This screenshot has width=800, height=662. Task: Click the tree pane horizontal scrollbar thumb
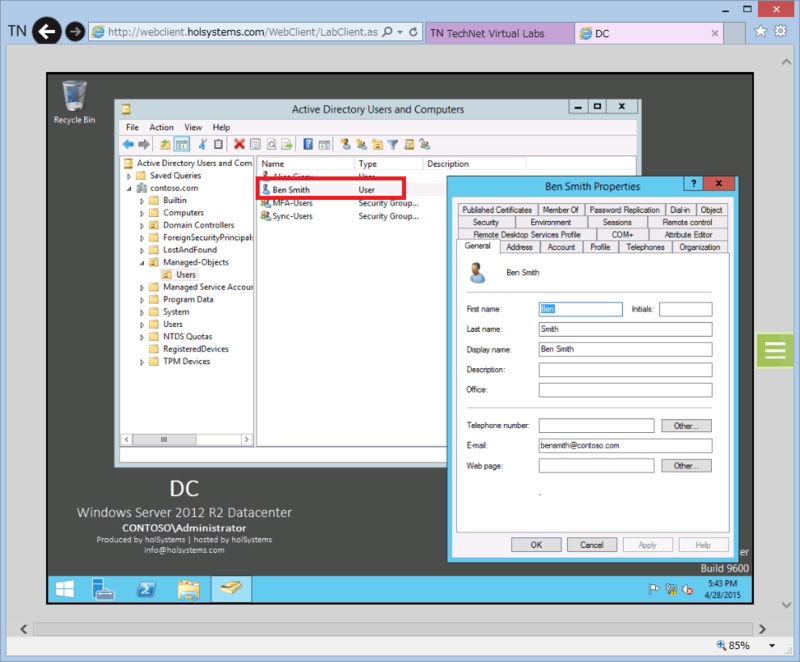click(x=164, y=439)
